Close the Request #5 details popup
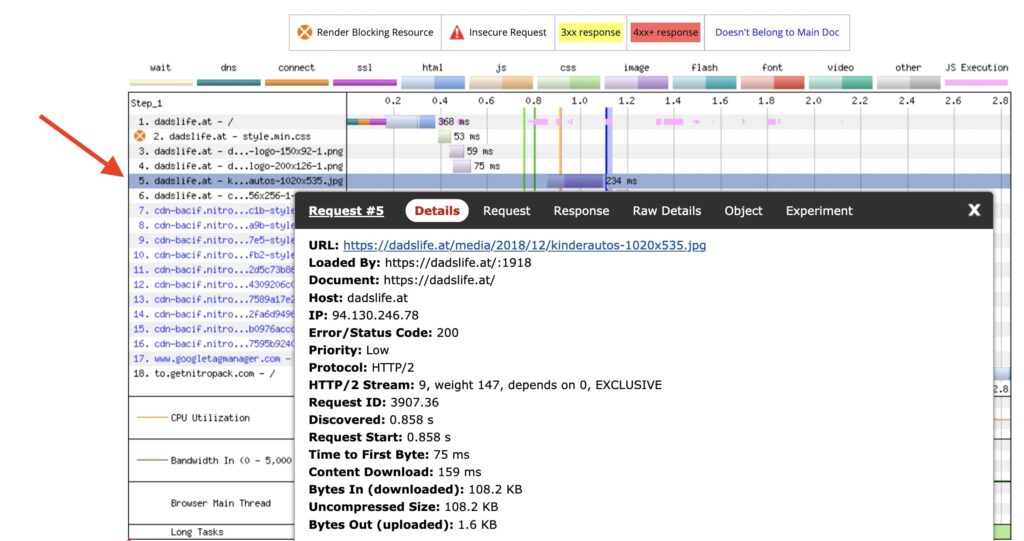1024x541 pixels. (974, 210)
